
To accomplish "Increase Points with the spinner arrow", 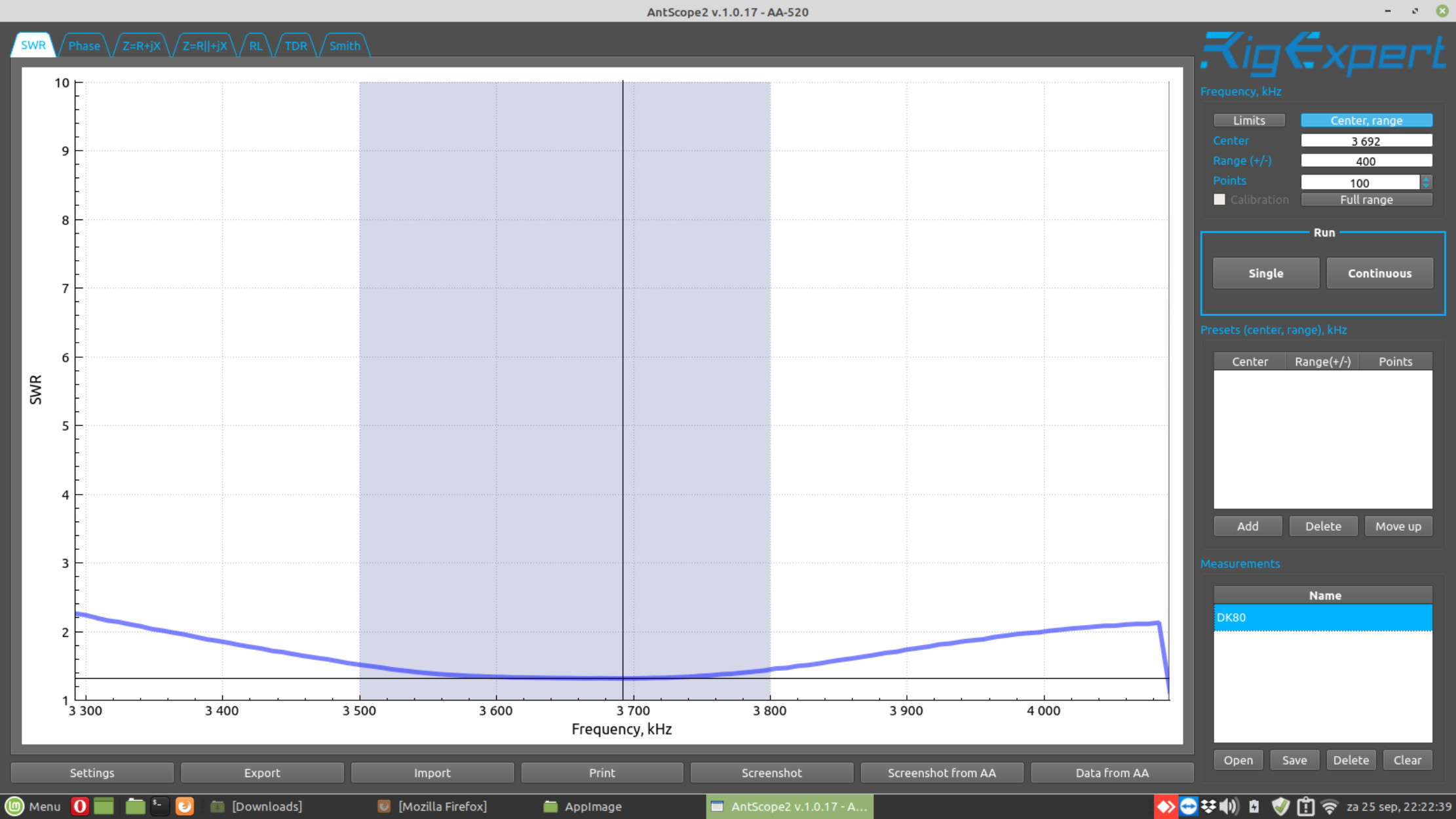I will [x=1426, y=179].
